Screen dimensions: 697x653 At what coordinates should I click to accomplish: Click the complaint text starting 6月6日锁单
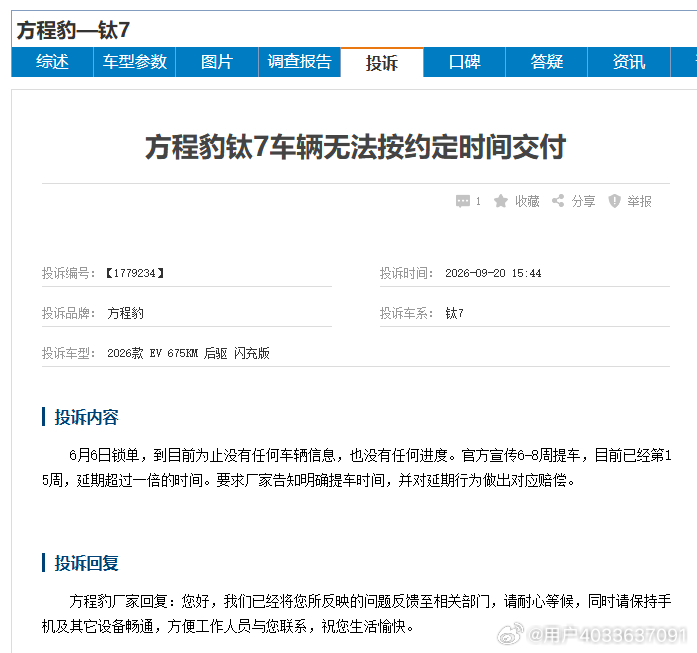coord(356,468)
